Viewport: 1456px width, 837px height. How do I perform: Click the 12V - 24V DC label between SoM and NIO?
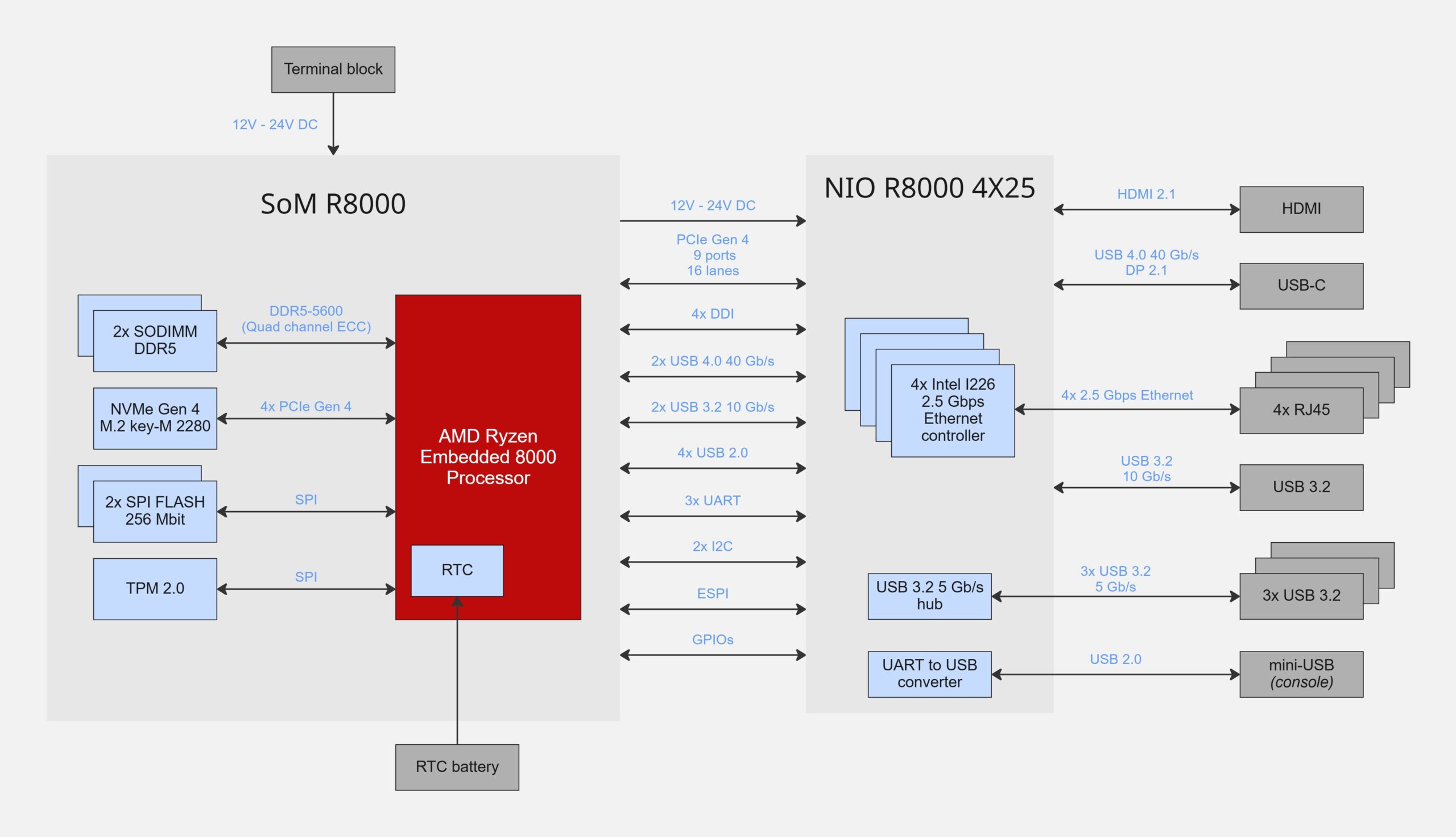click(713, 205)
